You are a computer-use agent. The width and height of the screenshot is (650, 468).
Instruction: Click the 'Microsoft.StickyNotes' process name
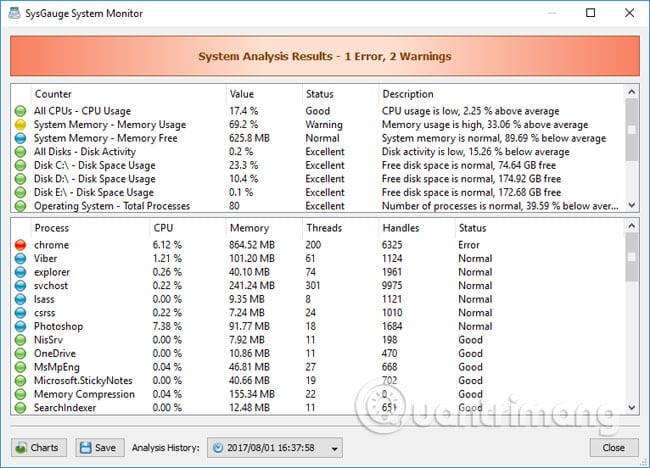tap(83, 381)
